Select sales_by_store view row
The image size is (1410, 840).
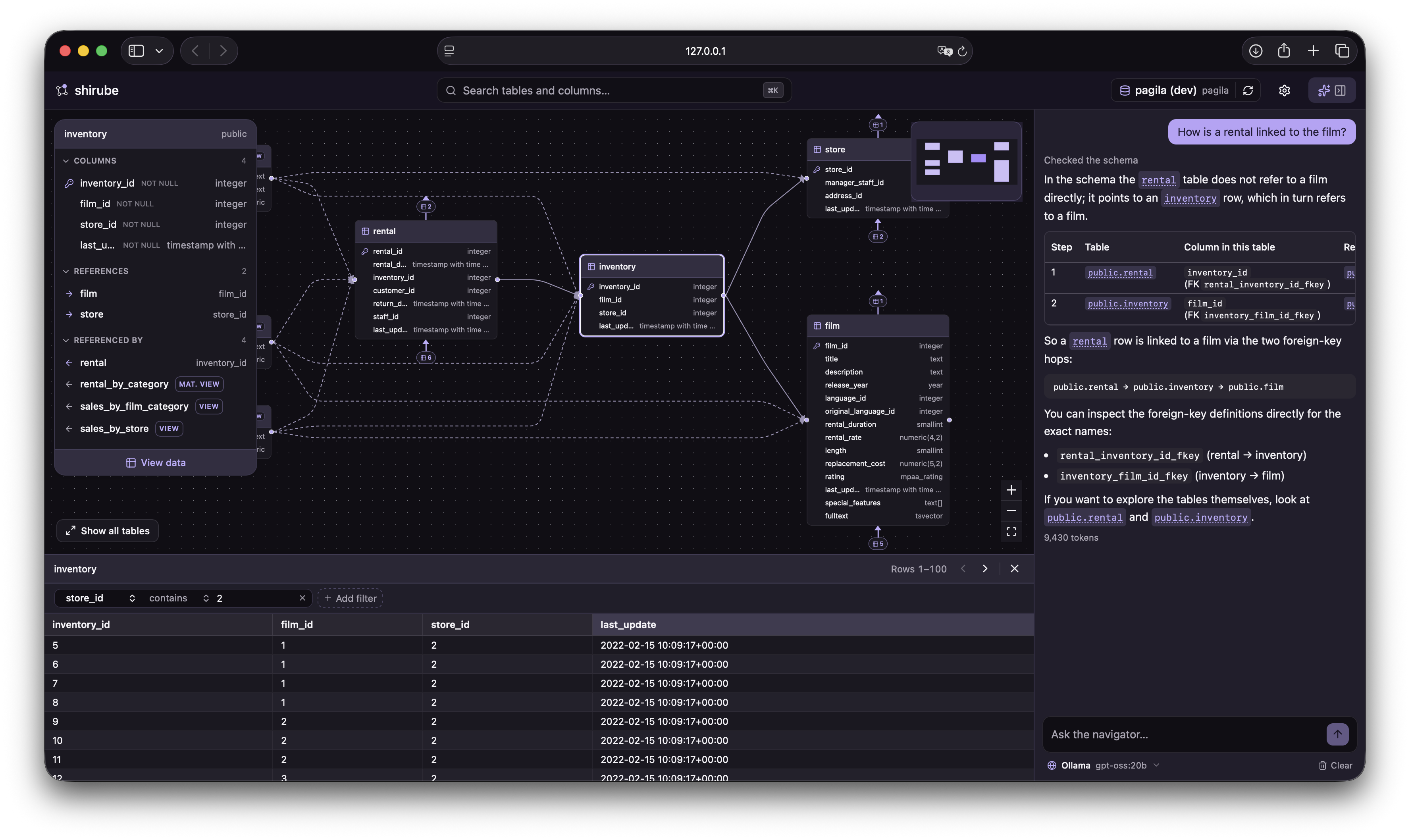[156, 428]
